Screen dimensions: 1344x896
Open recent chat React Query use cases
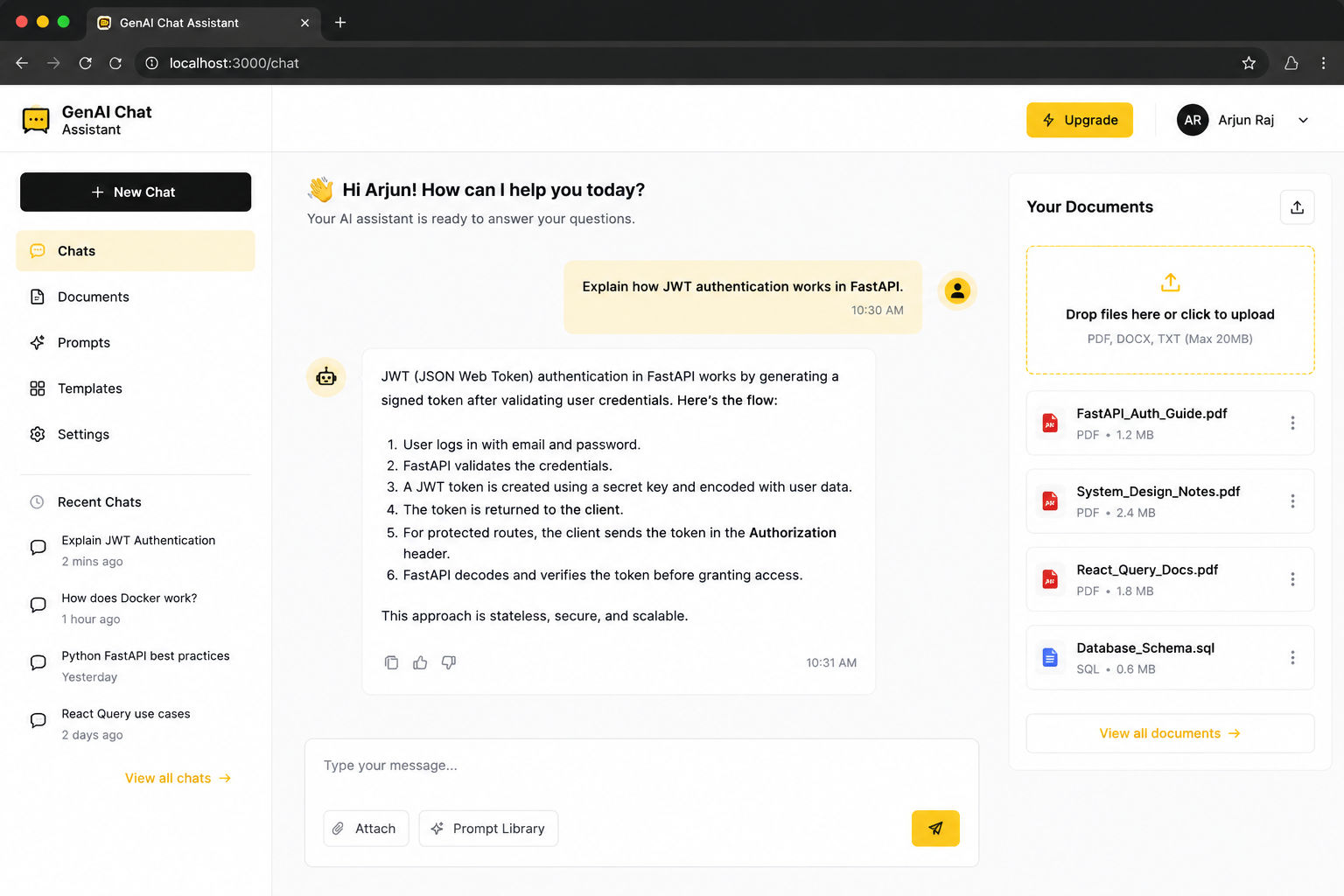136,724
